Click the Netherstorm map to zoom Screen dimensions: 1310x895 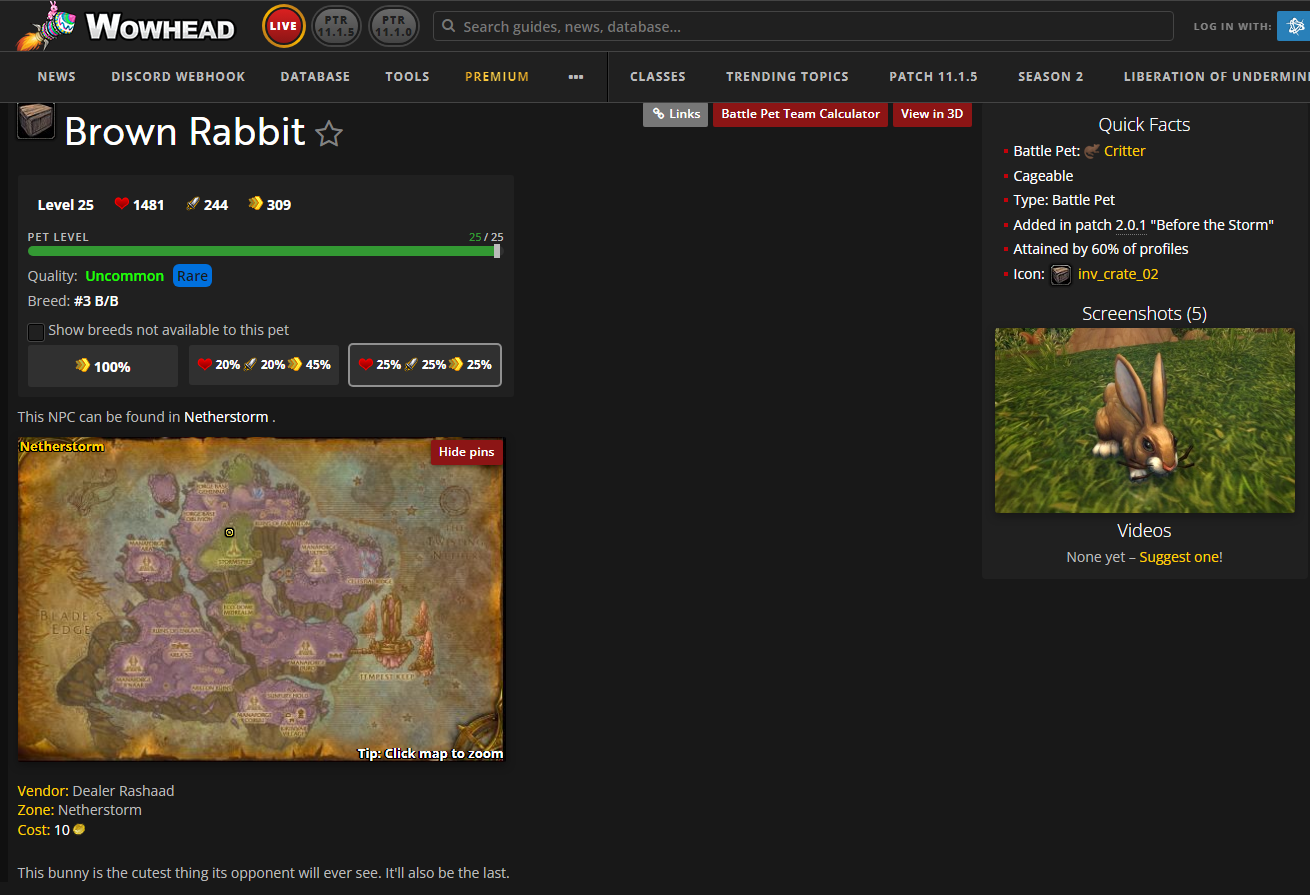pyautogui.click(x=261, y=599)
